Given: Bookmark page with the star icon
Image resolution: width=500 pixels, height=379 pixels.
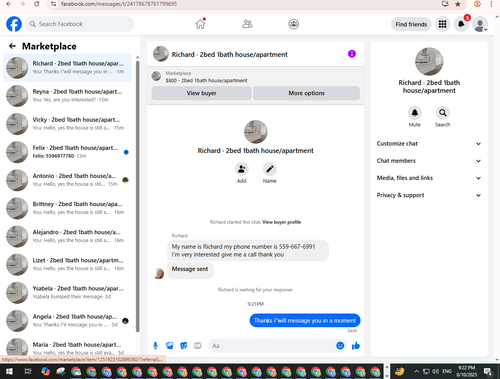Looking at the screenshot, I should (x=458, y=4).
